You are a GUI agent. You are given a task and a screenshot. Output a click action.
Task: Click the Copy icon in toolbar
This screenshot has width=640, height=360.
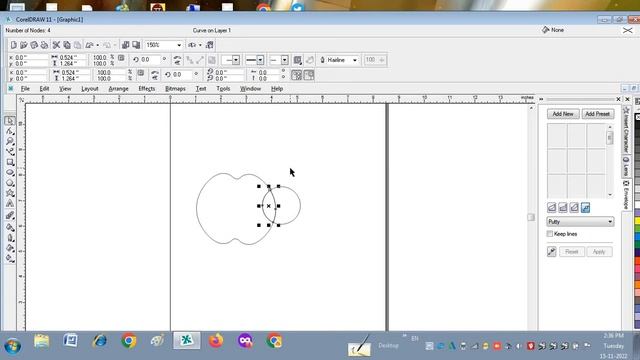67,45
